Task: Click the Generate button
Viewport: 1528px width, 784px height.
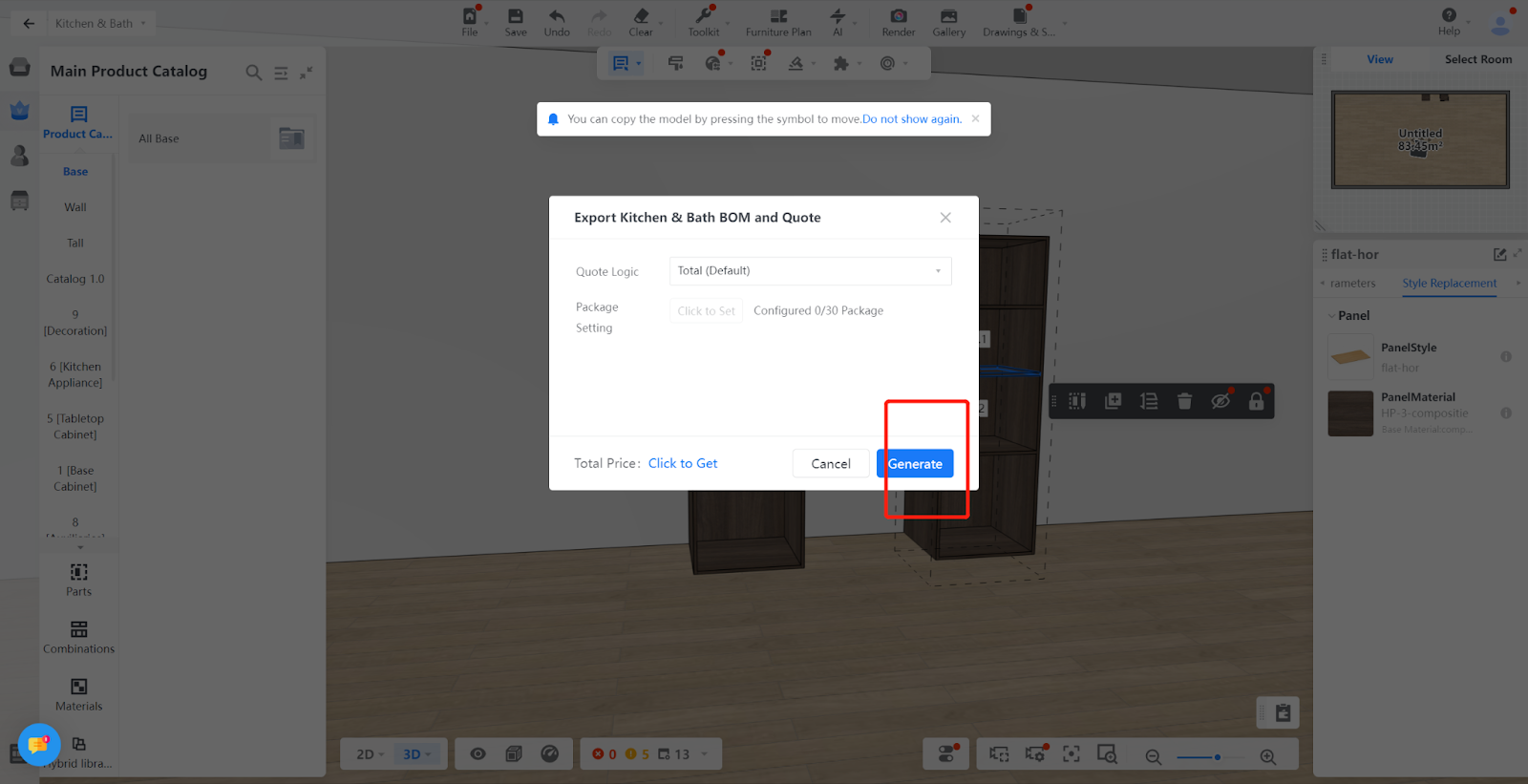Action: [915, 464]
